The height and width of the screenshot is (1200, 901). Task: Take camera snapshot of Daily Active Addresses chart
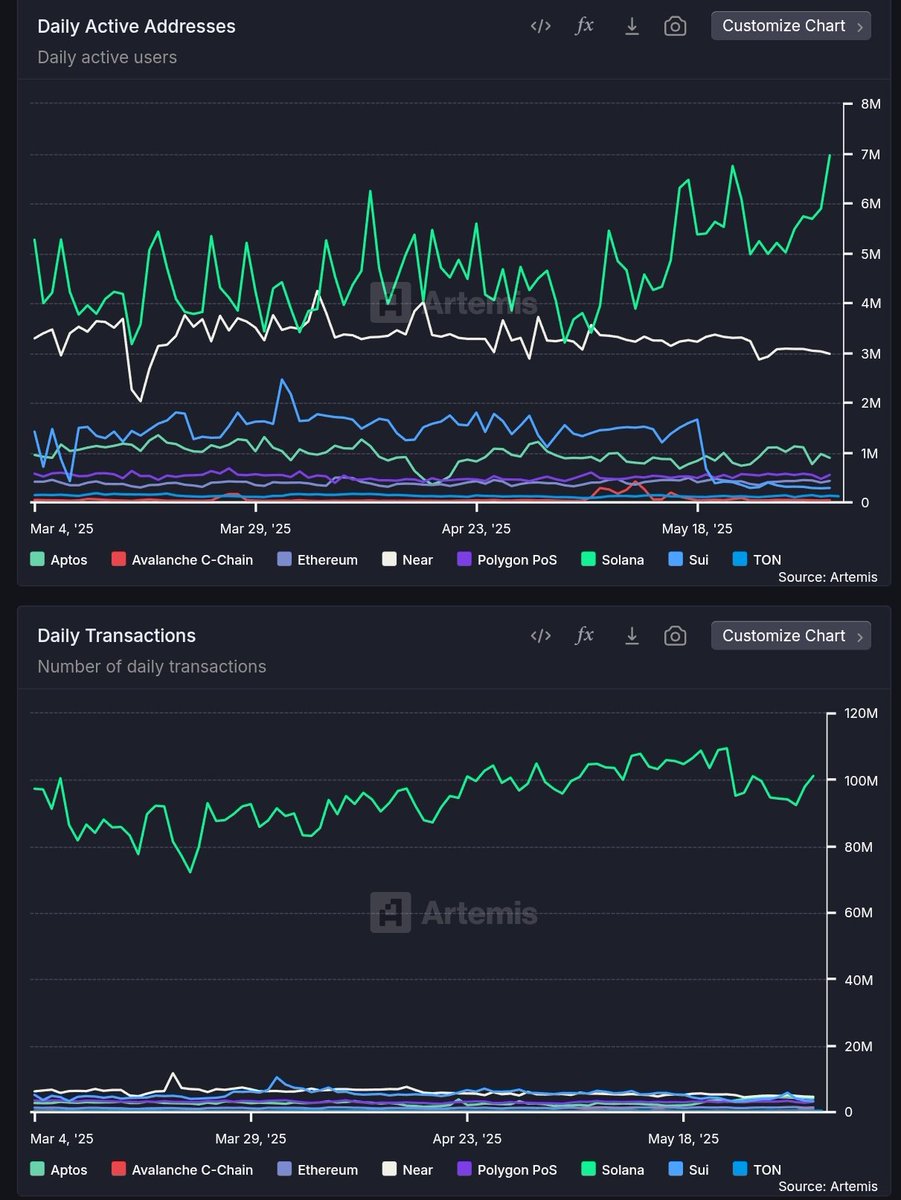tap(675, 26)
